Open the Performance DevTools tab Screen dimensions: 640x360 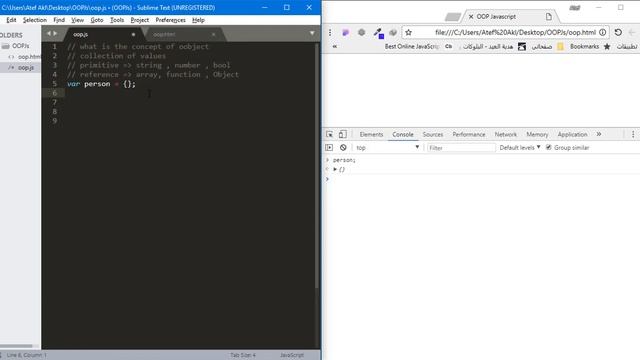(x=469, y=134)
